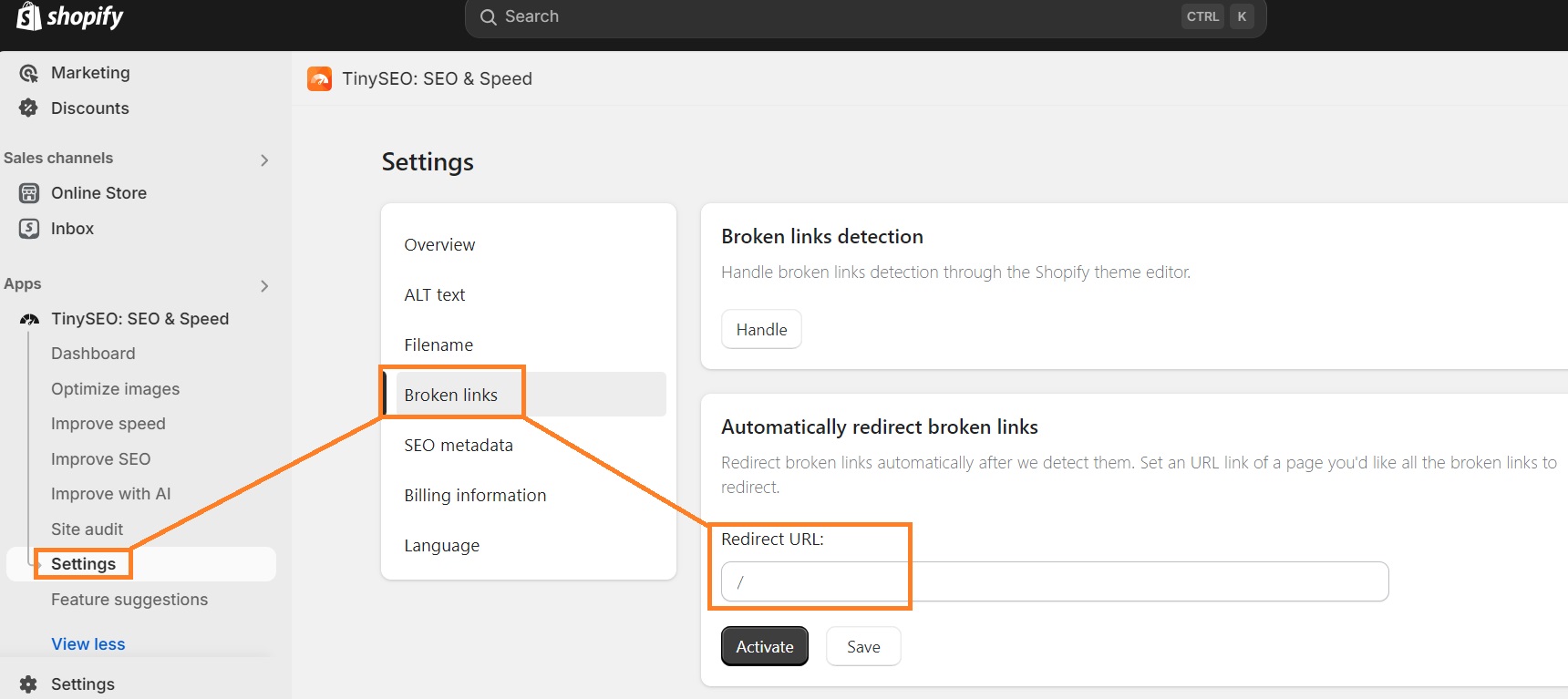Select the TinySEO app icon in sidebar

28,318
